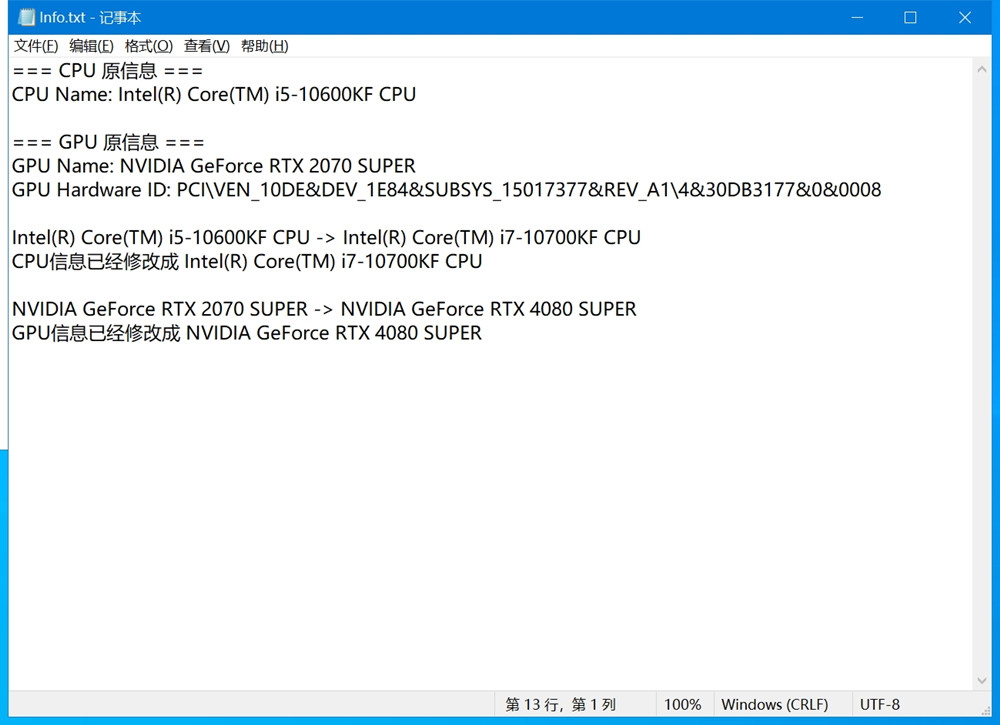The image size is (1000, 725).
Task: Click the 100% zoom status entry
Action: point(684,705)
